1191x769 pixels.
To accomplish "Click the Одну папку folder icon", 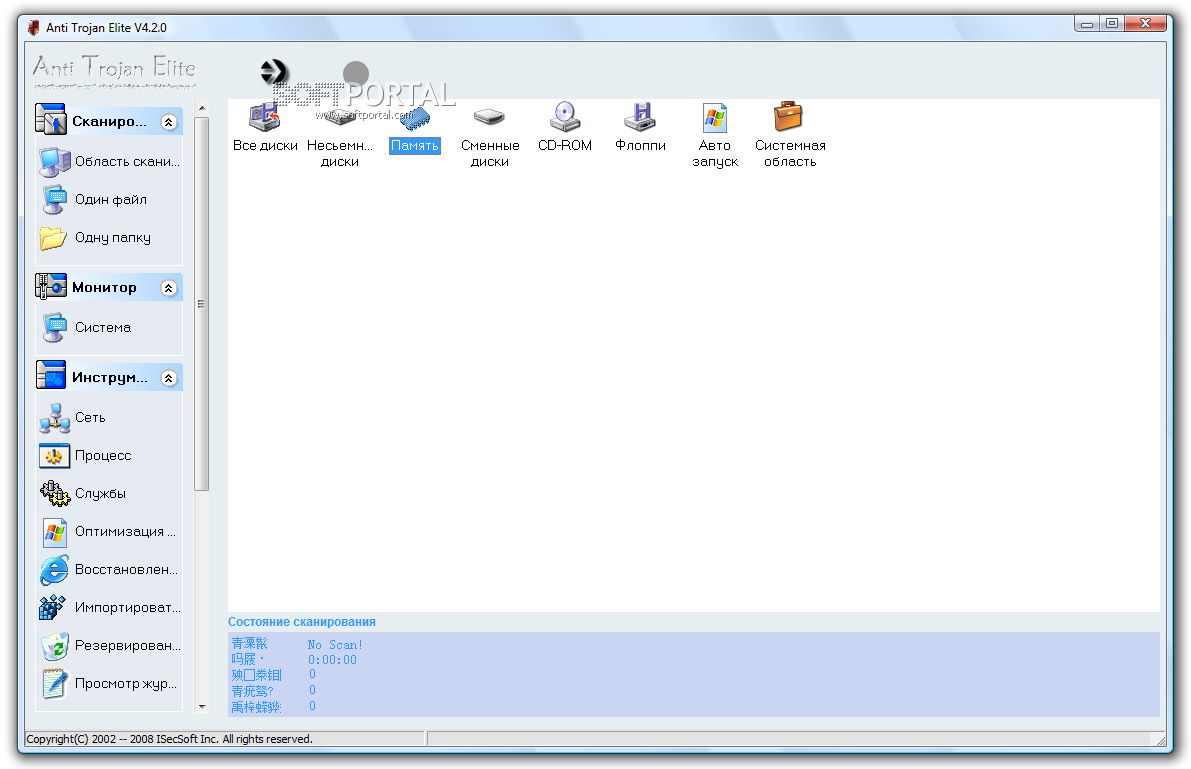I will (53, 238).
